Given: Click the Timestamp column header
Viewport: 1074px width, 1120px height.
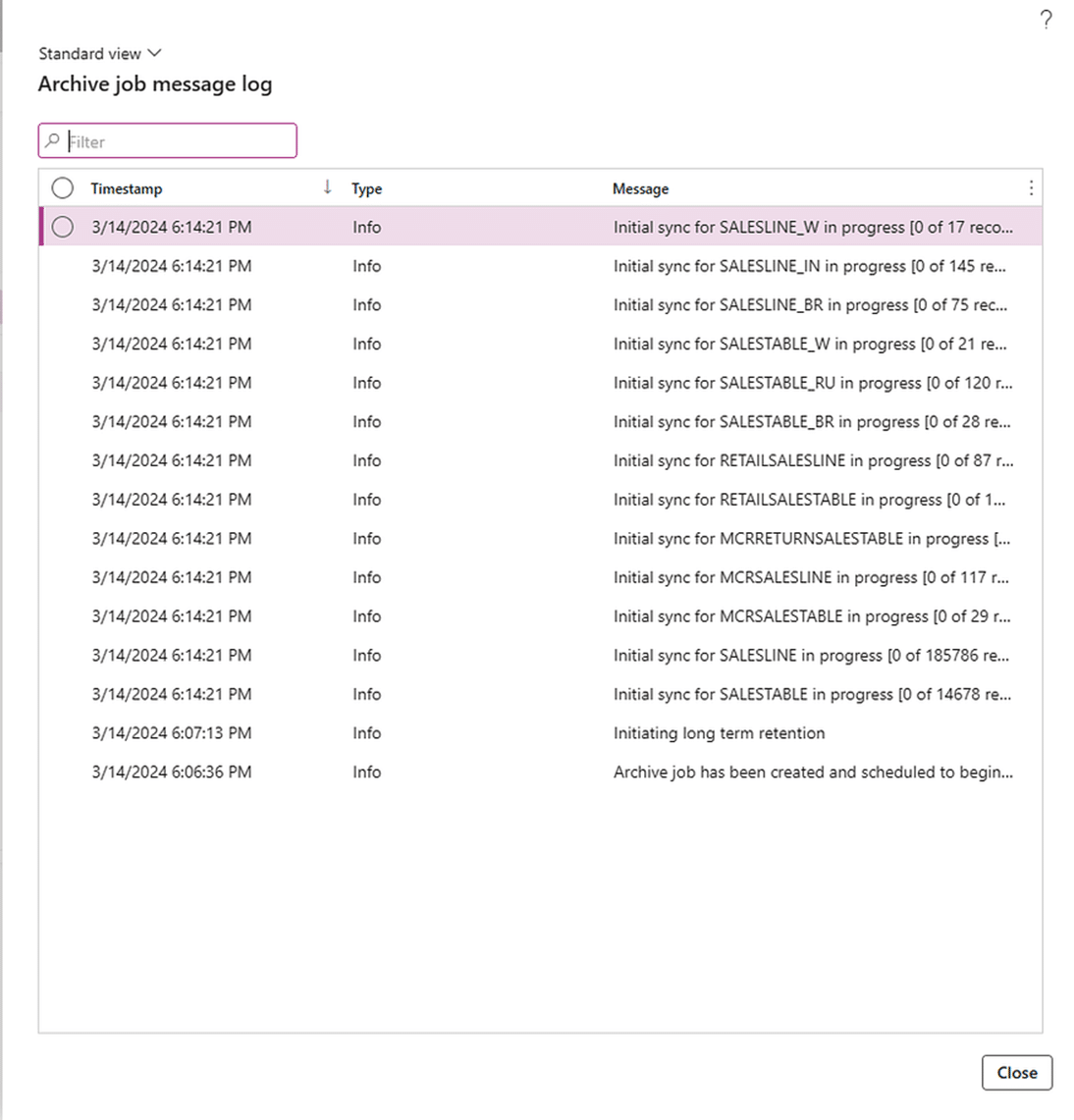Looking at the screenshot, I should 126,187.
